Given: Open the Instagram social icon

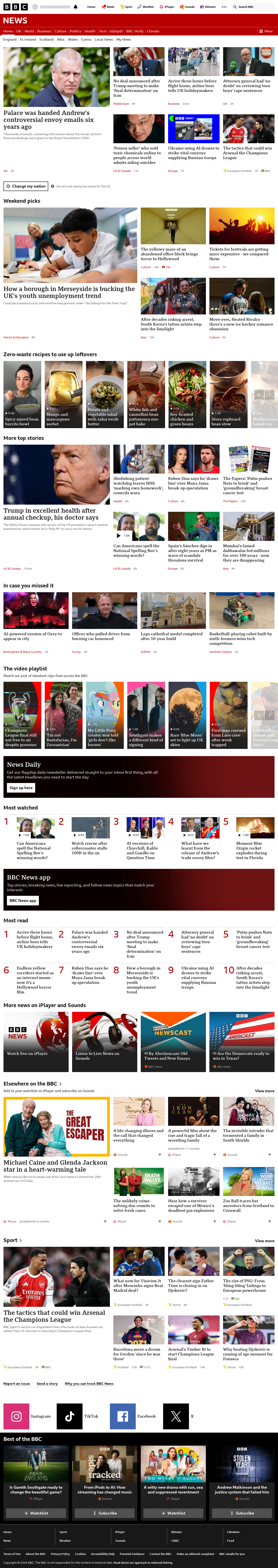Looking at the screenshot, I should click(17, 1417).
